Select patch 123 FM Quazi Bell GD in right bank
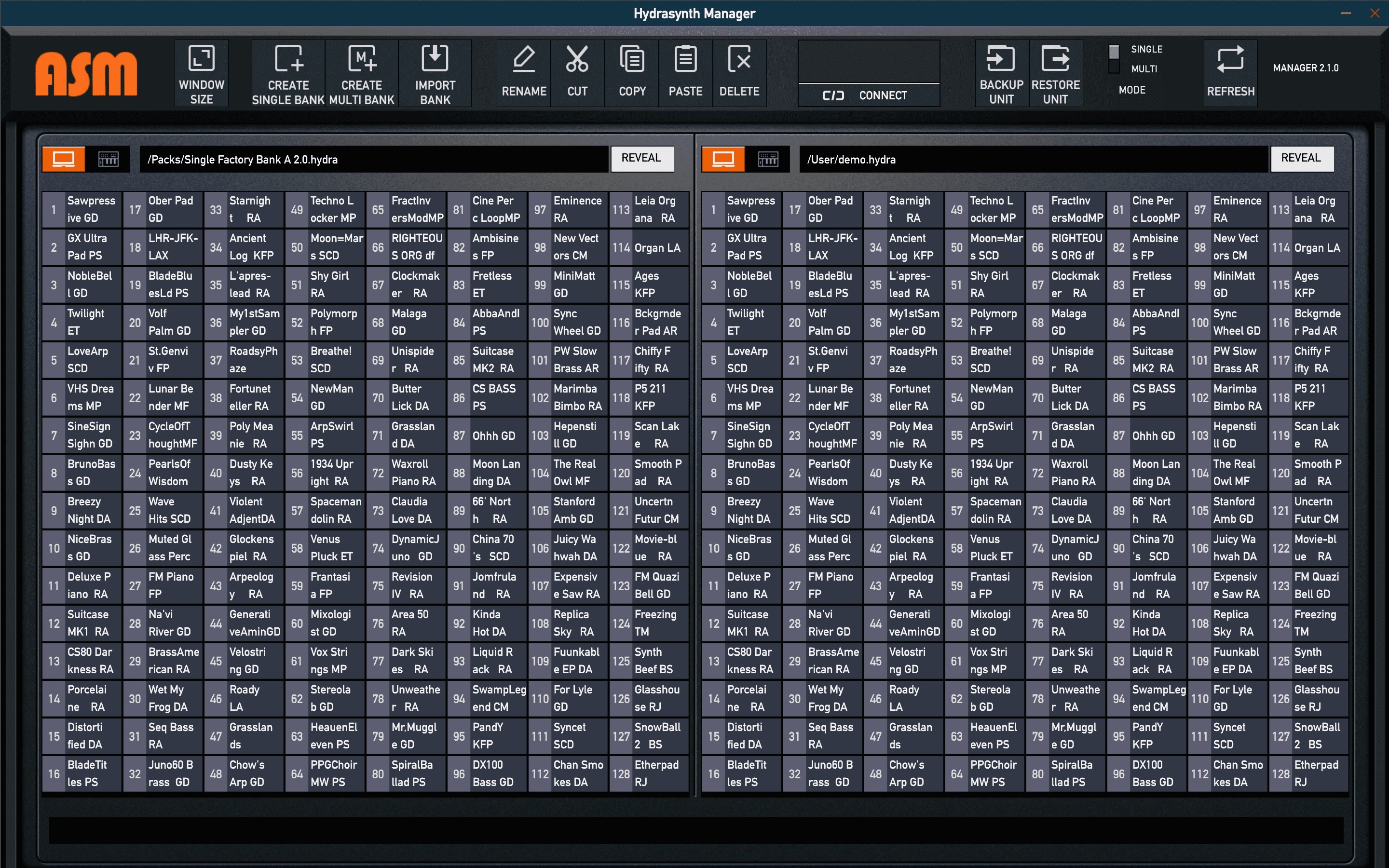 1308,585
